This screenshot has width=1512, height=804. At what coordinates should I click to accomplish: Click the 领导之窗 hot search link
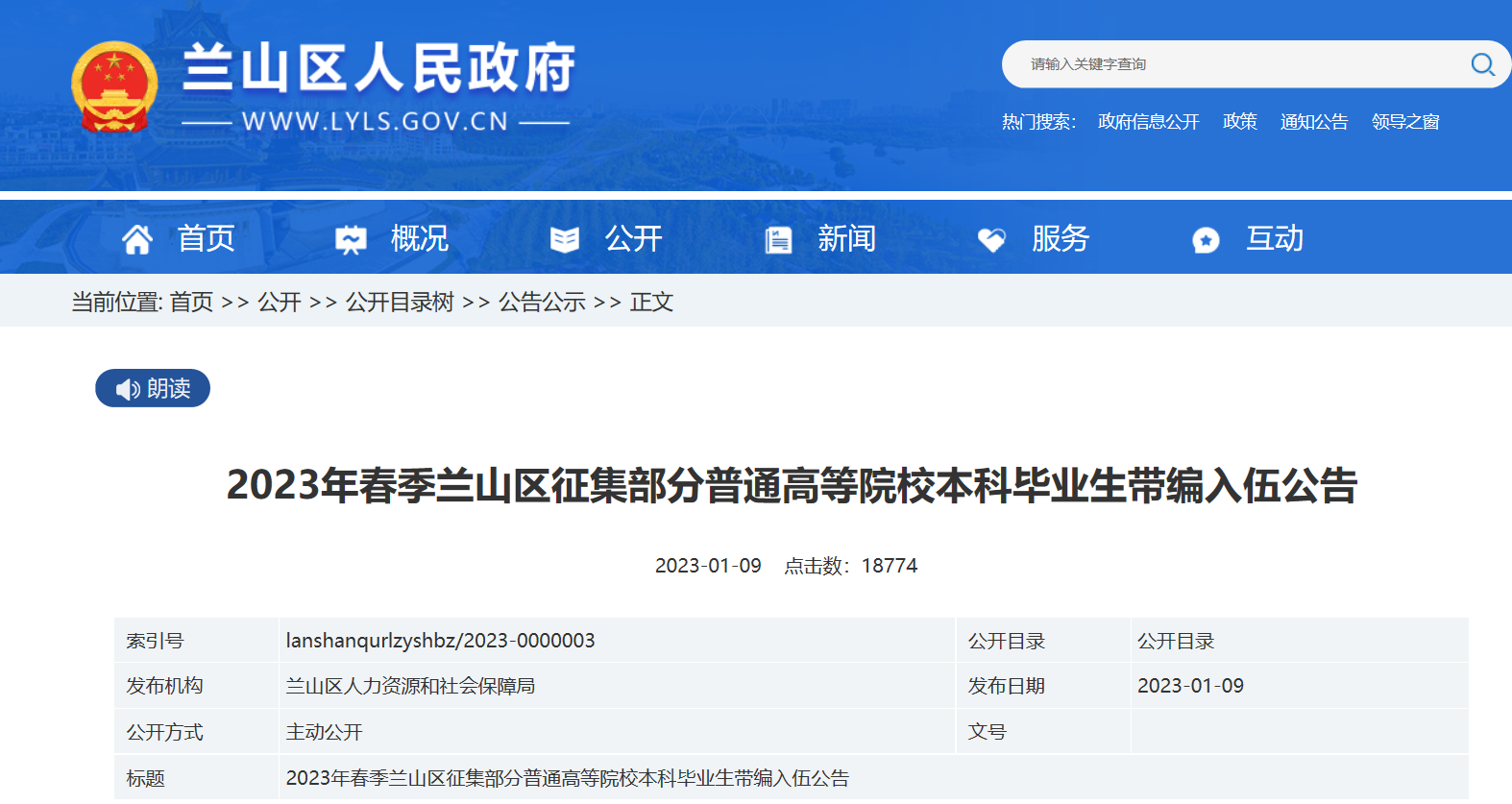[x=1405, y=122]
